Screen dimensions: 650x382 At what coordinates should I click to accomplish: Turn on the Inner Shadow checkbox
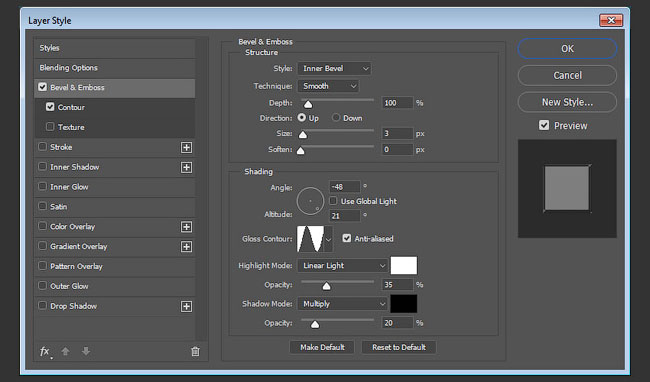pyautogui.click(x=42, y=167)
